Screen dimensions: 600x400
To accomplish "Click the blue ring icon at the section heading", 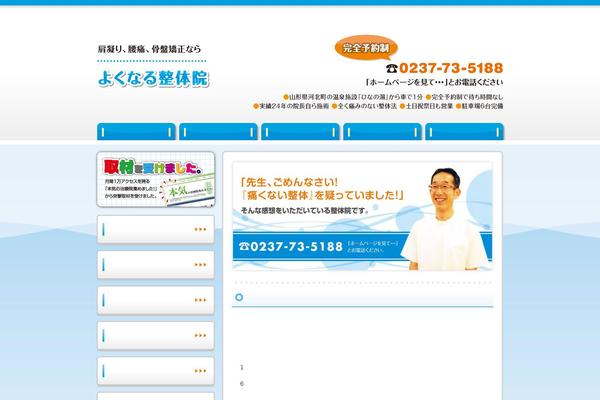I will (239, 297).
